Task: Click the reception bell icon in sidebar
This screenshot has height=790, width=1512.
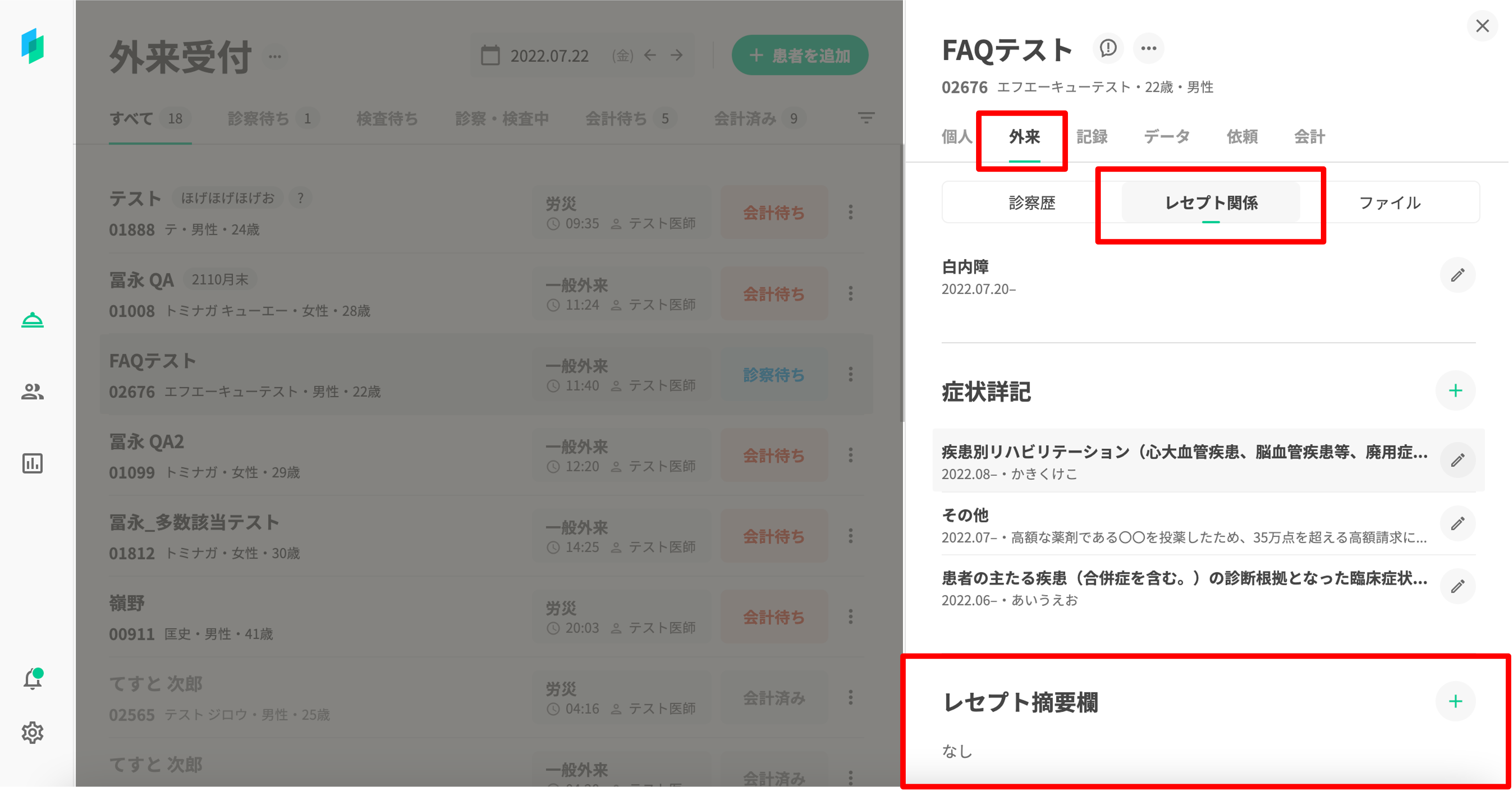Action: 32,321
